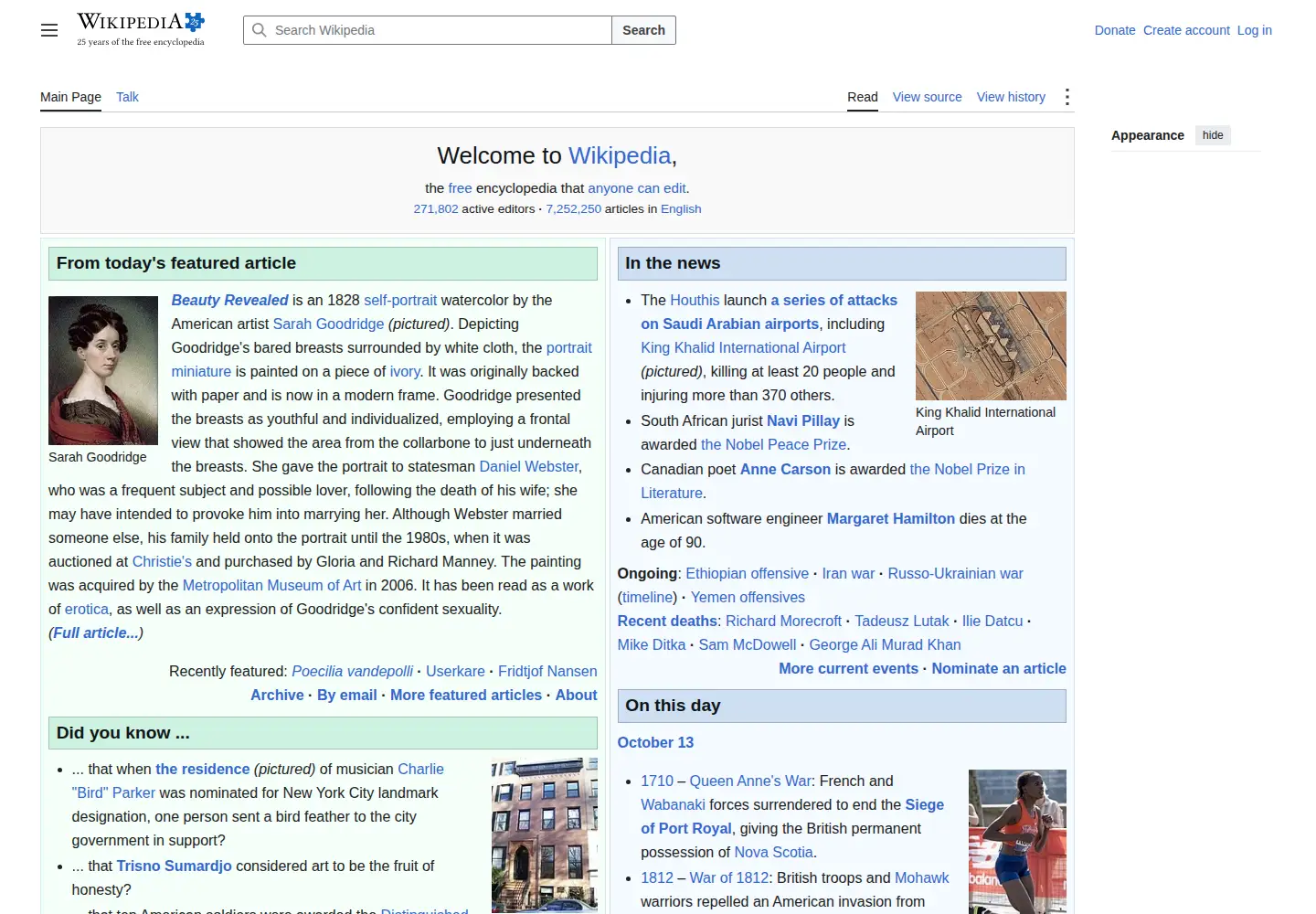Open the three-dot page tools menu
1316x914 pixels.
tap(1067, 97)
